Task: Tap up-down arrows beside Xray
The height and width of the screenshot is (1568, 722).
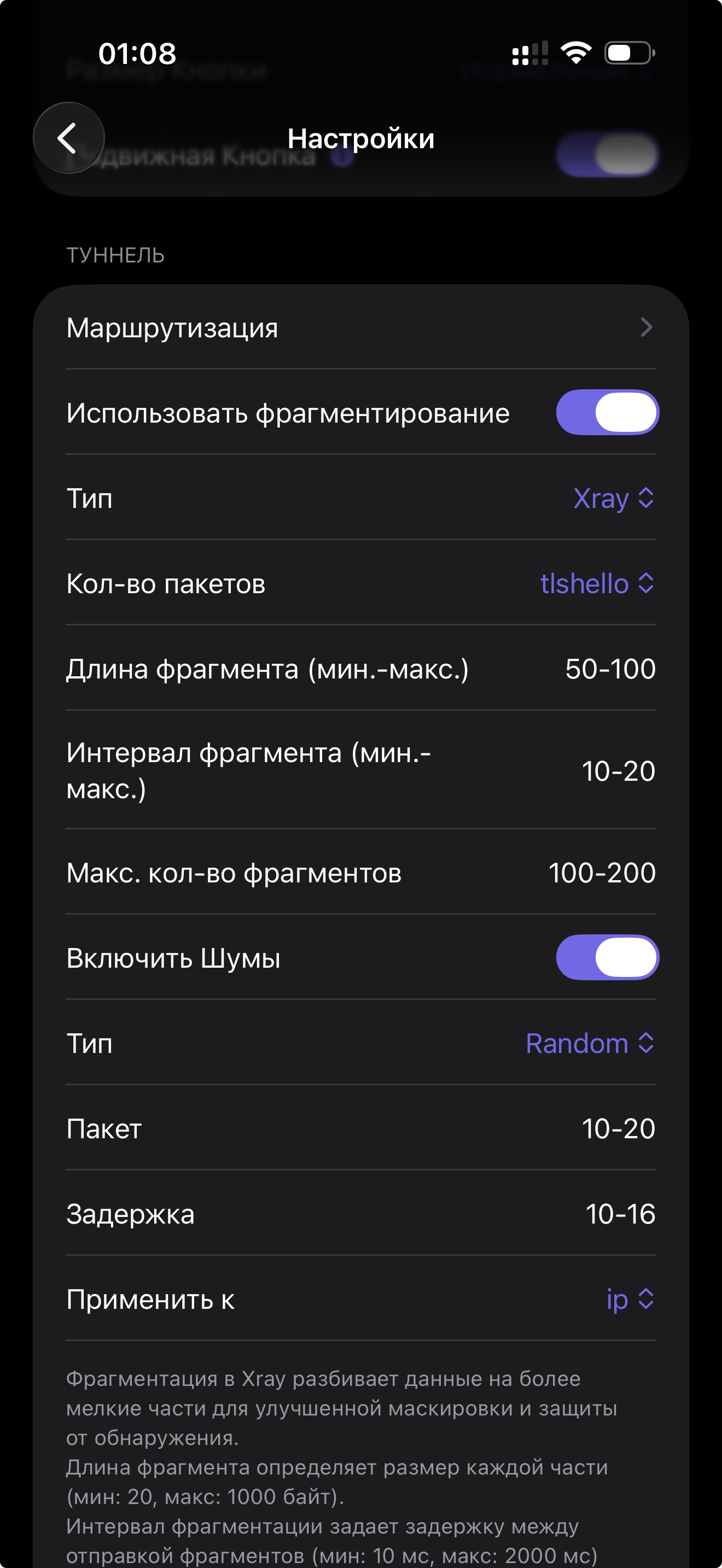Action: (646, 498)
